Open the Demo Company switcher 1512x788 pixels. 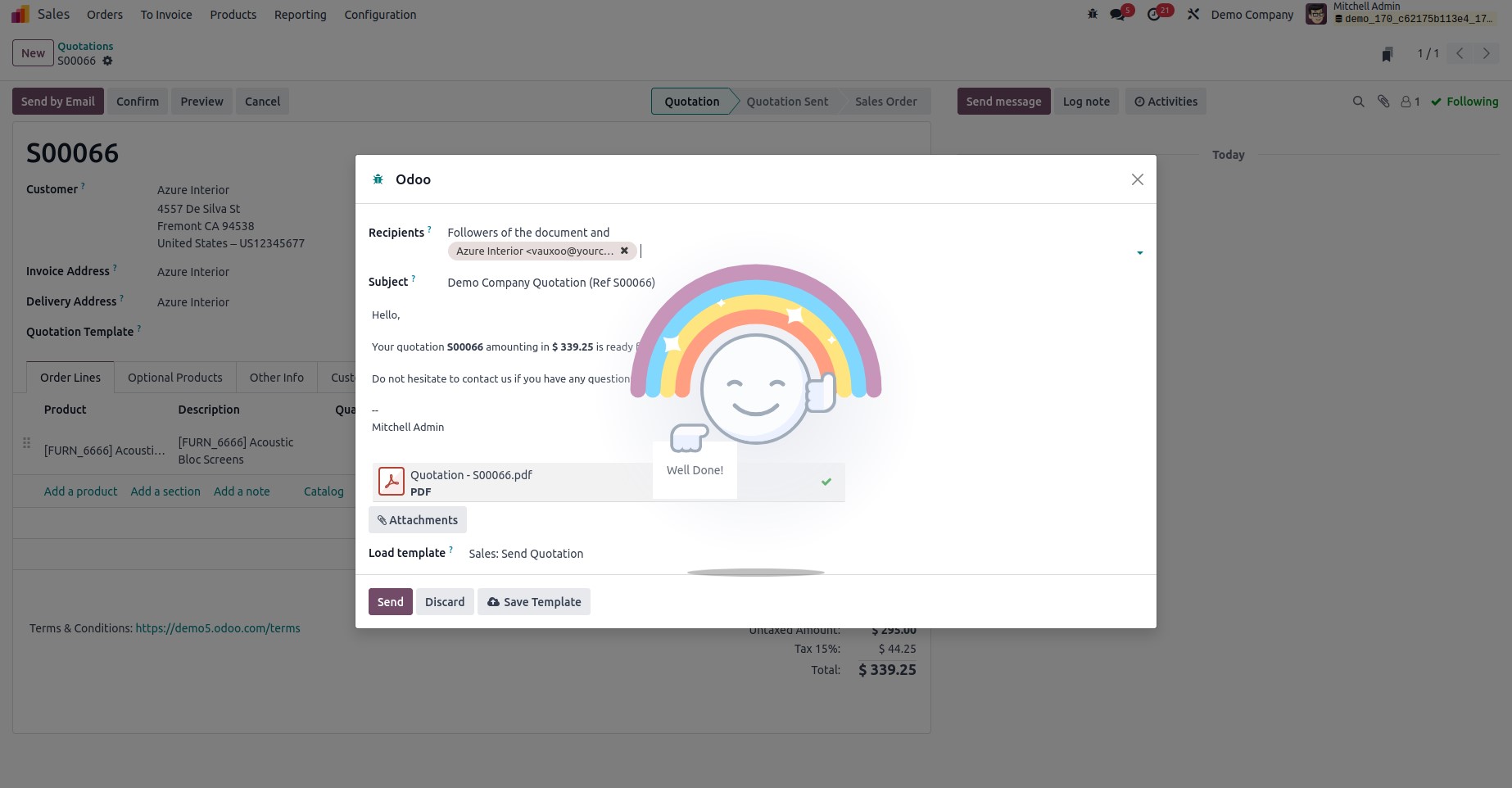[1252, 15]
